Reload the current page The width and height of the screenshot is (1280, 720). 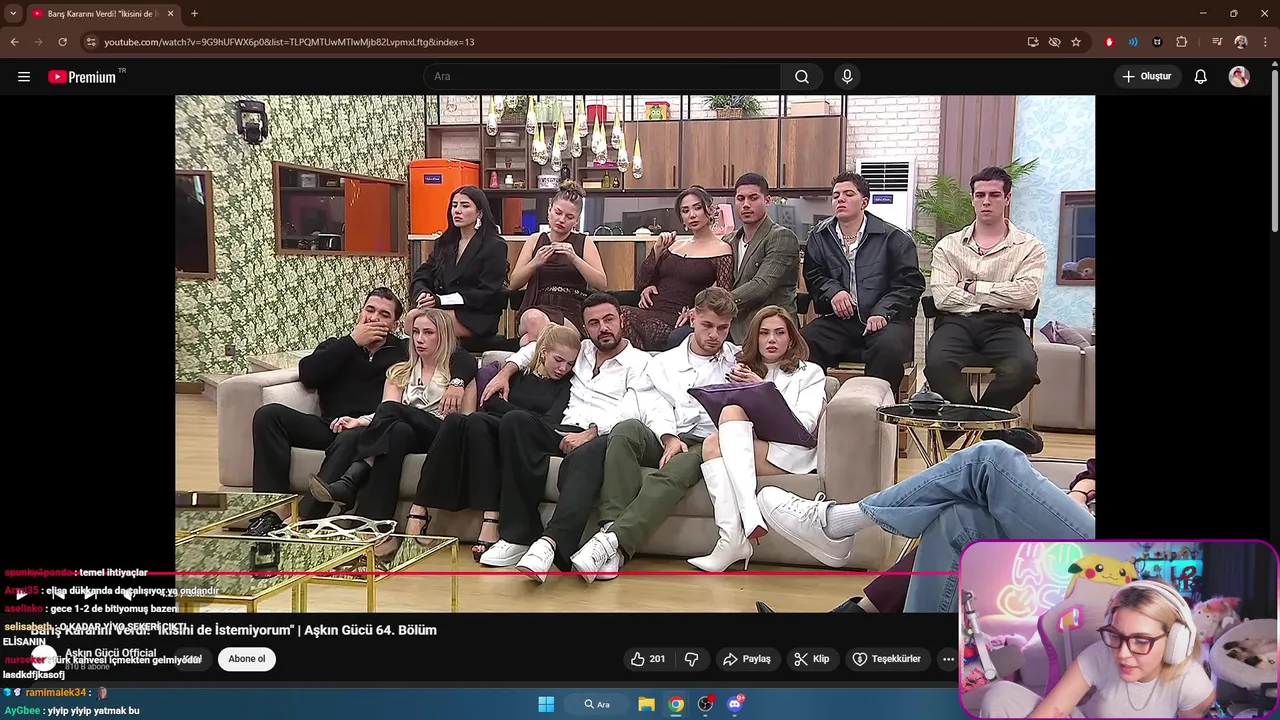click(x=62, y=42)
